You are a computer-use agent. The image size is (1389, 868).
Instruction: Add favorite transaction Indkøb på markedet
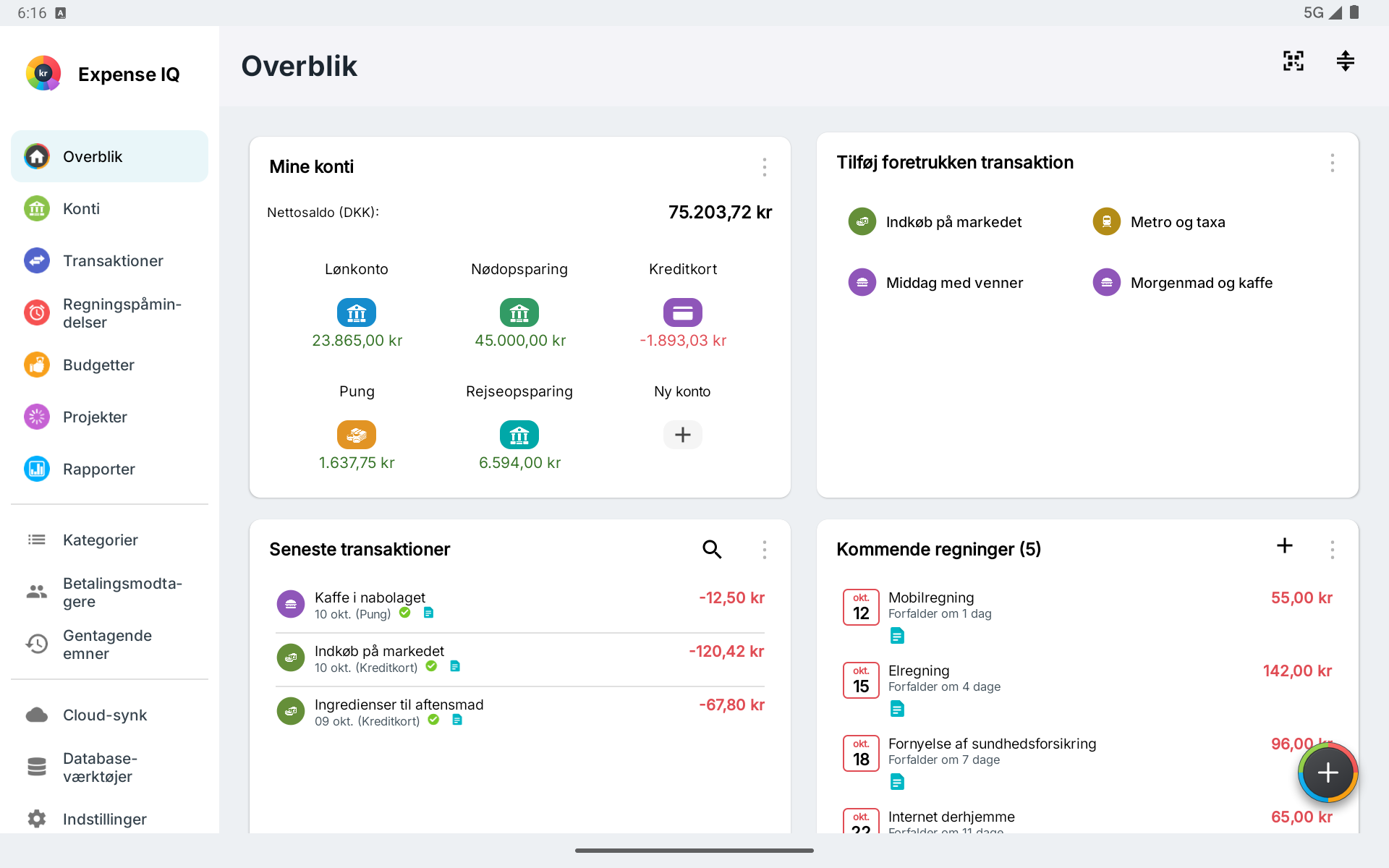click(935, 222)
